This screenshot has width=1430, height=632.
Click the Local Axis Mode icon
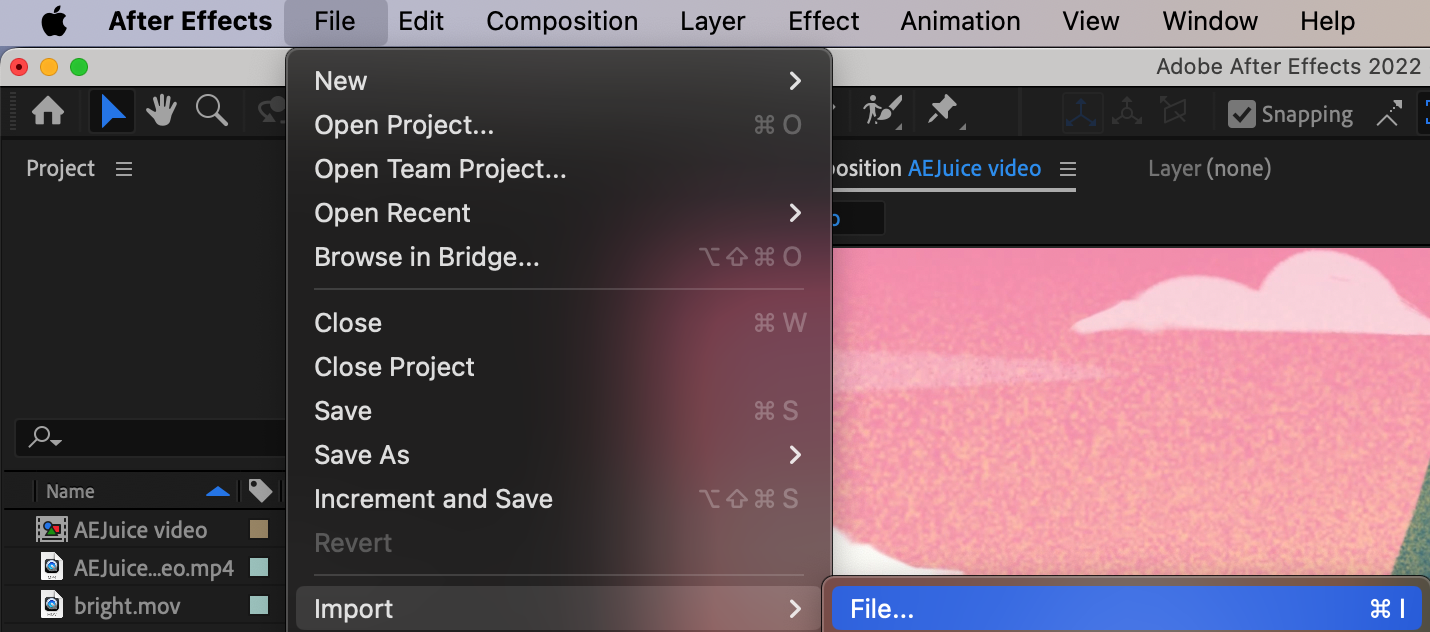[x=1083, y=113]
